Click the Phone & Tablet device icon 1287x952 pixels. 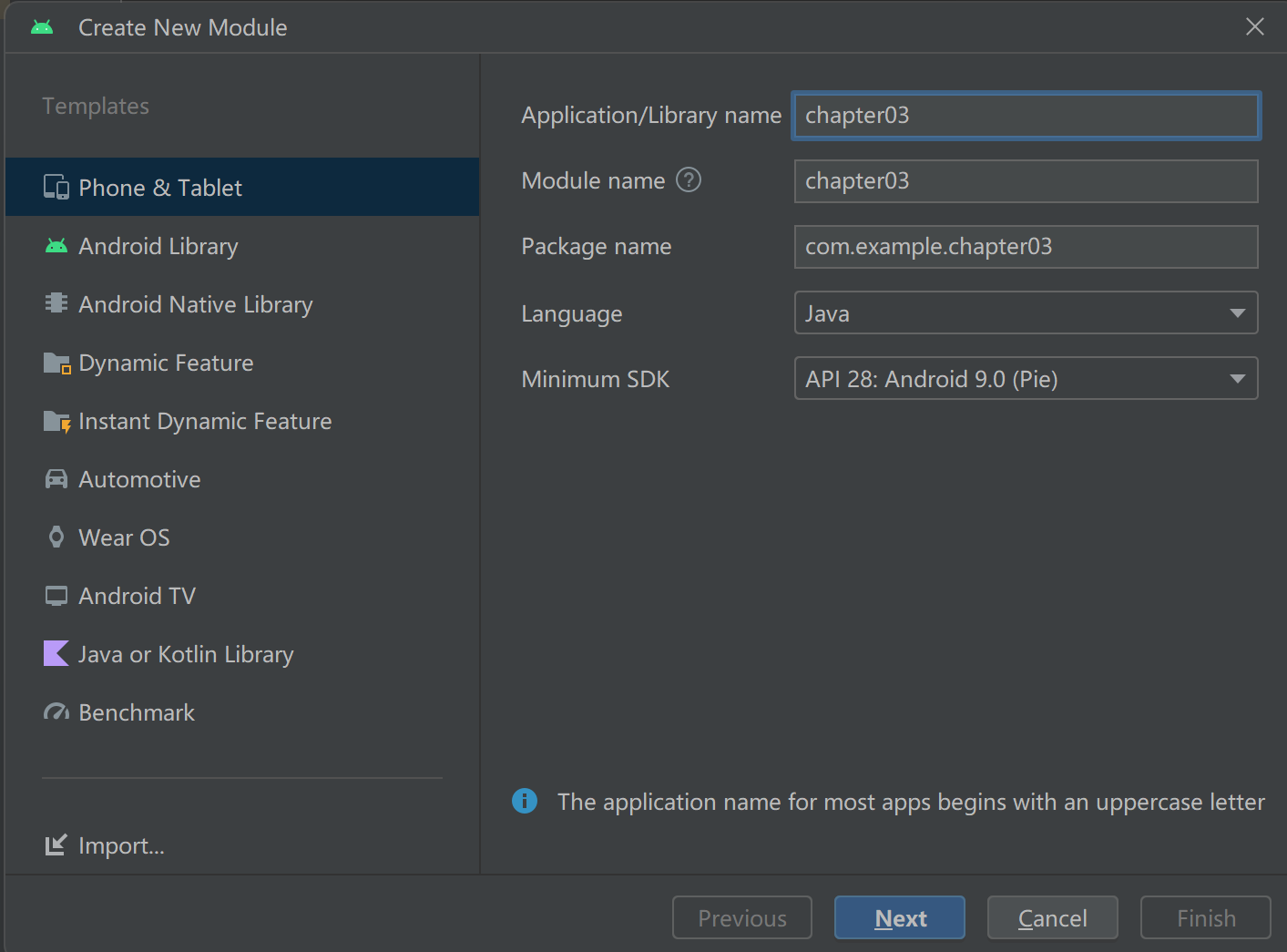coord(56,188)
